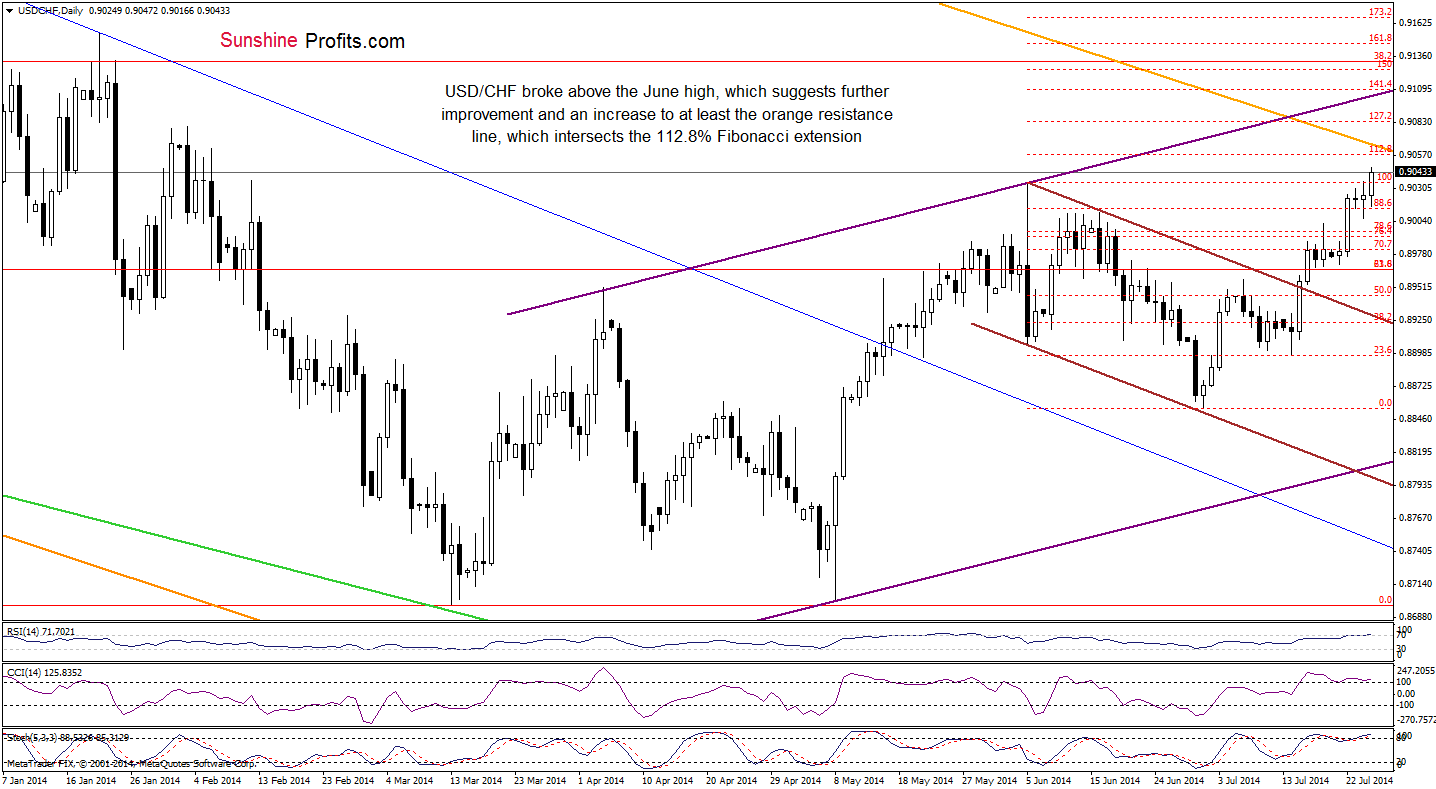This screenshot has width=1436, height=789.
Task: Click the 22 Jul 2014 date label
Action: point(1369,779)
